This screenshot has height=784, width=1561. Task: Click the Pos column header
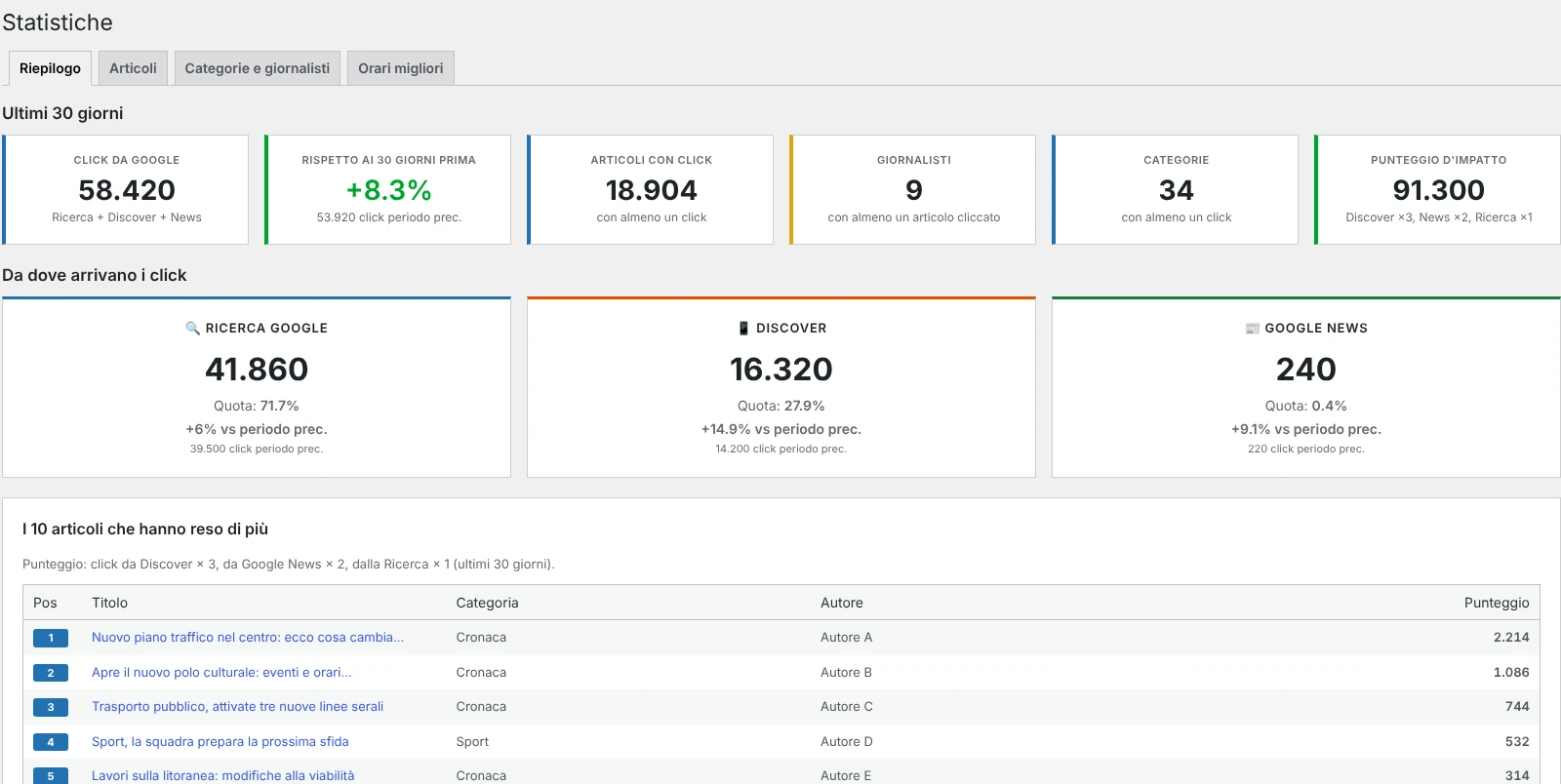click(45, 603)
